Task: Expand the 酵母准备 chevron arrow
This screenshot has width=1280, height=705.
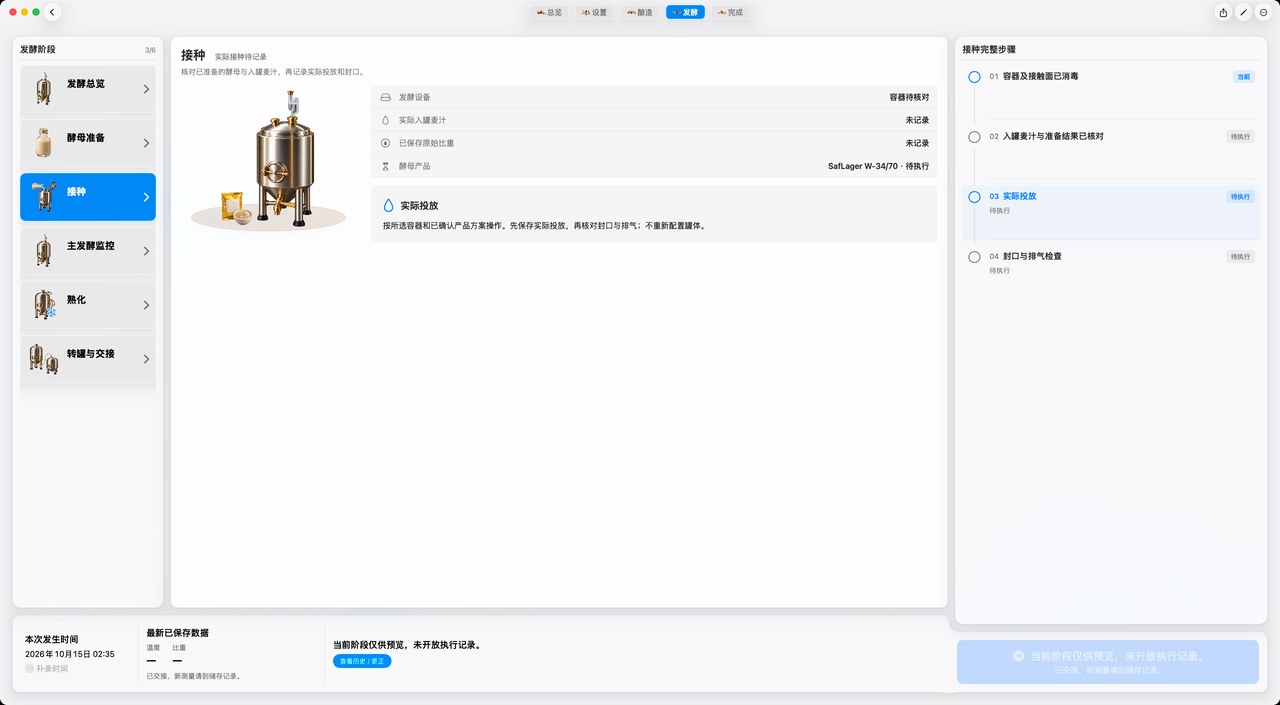Action: coord(146,143)
